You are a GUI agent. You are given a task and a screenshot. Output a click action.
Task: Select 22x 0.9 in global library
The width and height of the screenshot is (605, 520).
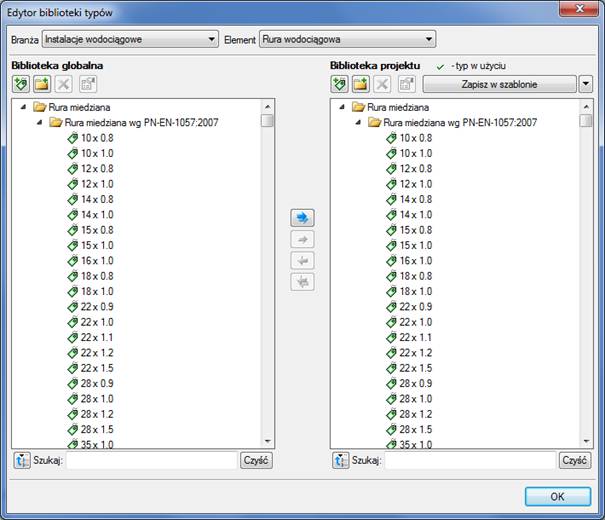coord(97,307)
